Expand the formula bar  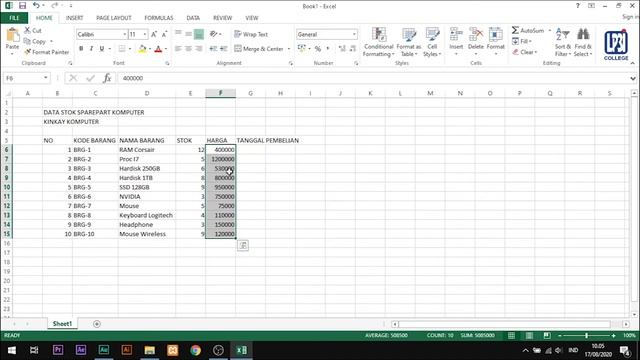click(x=633, y=78)
